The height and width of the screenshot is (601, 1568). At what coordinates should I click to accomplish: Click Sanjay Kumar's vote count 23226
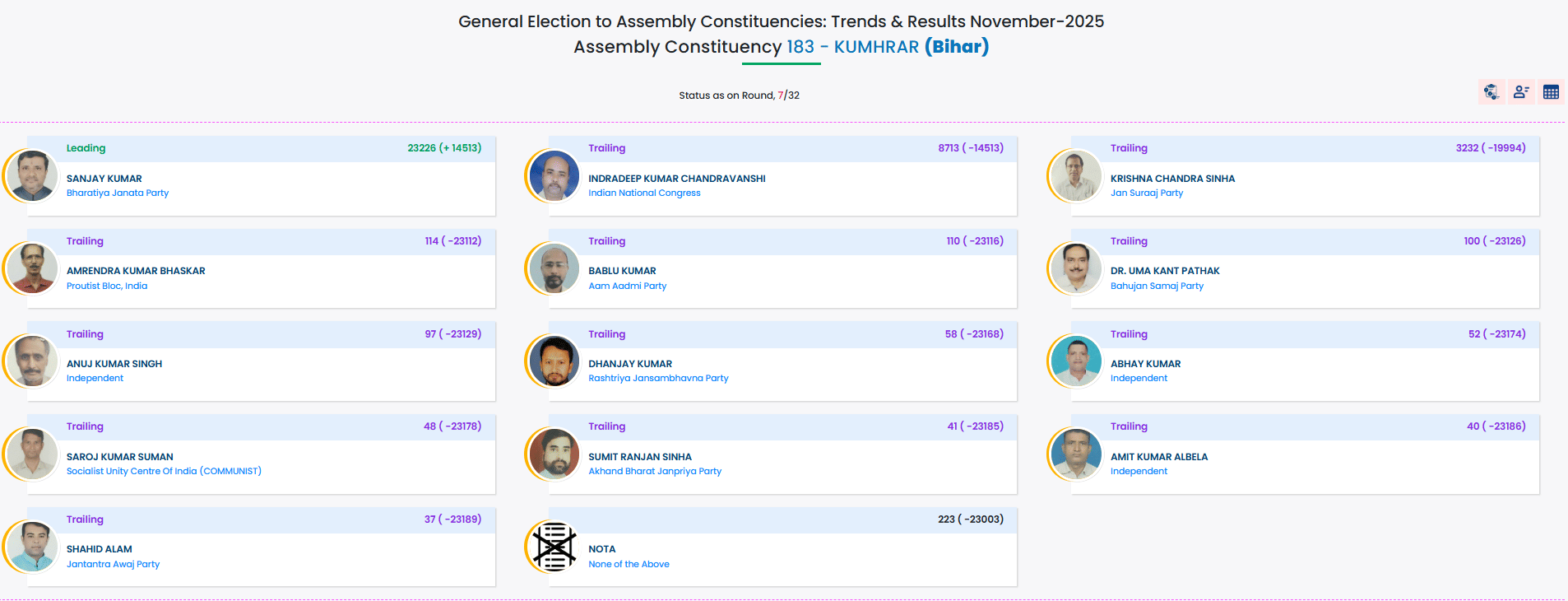tap(421, 148)
